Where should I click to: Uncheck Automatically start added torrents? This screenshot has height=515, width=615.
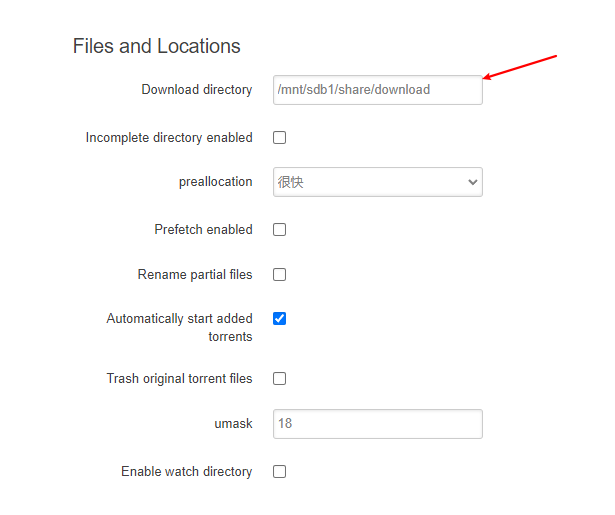point(279,318)
